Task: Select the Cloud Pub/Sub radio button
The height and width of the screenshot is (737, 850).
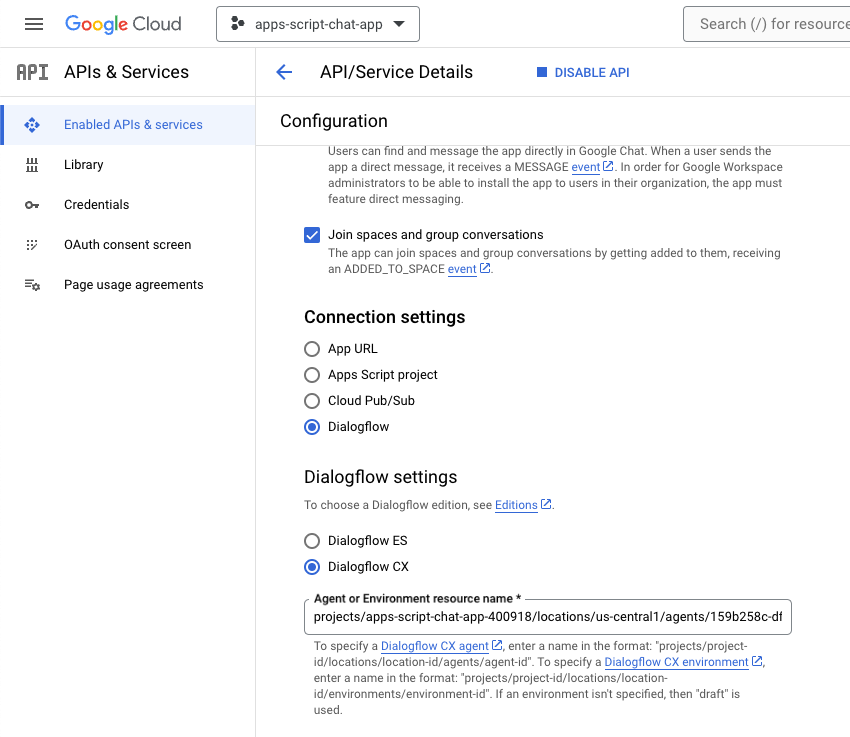Action: (311, 400)
